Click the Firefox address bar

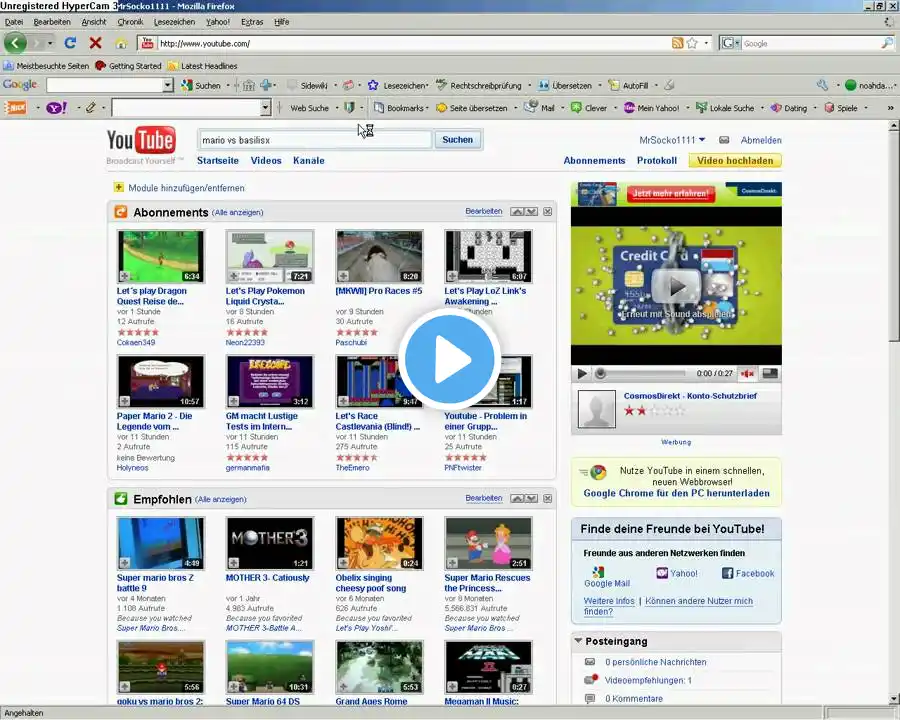click(x=413, y=43)
